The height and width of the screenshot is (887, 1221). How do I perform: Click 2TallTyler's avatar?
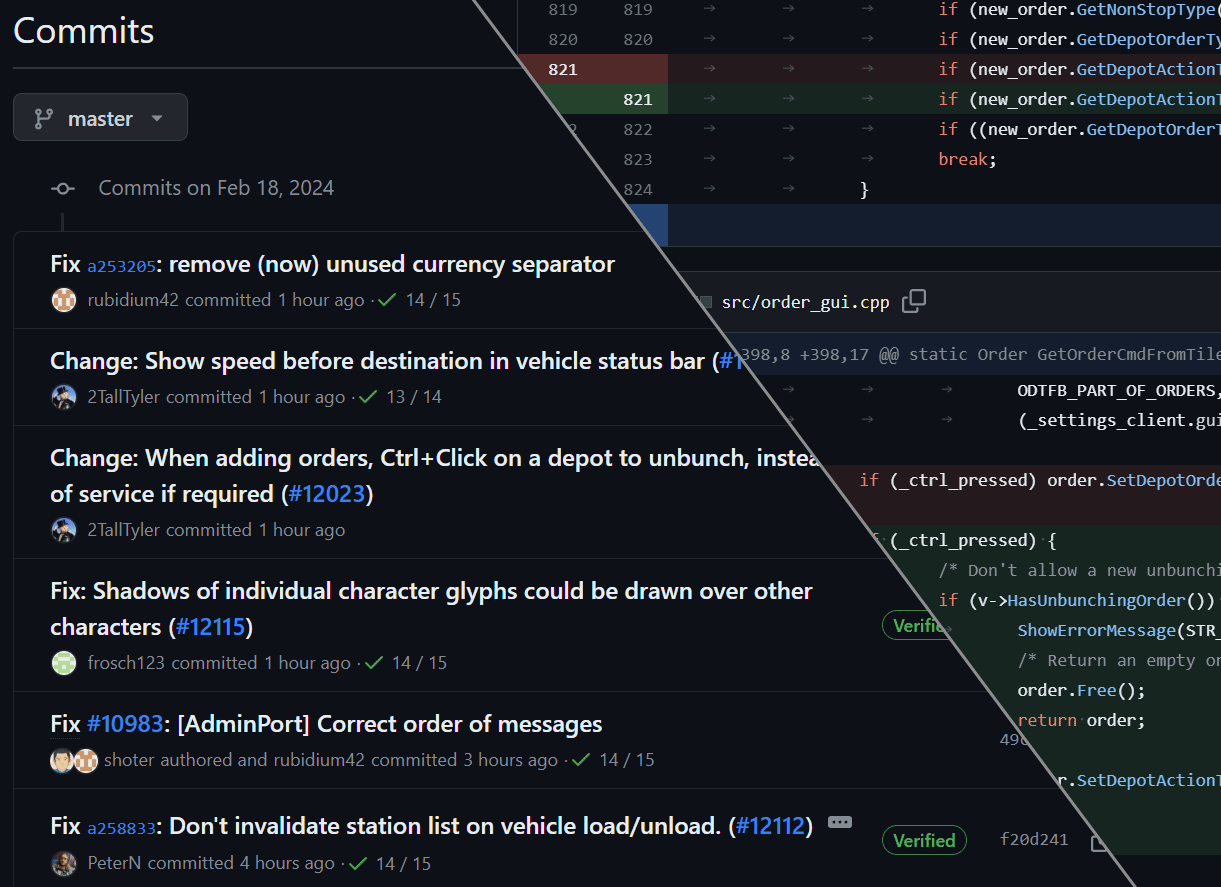pyautogui.click(x=63, y=397)
